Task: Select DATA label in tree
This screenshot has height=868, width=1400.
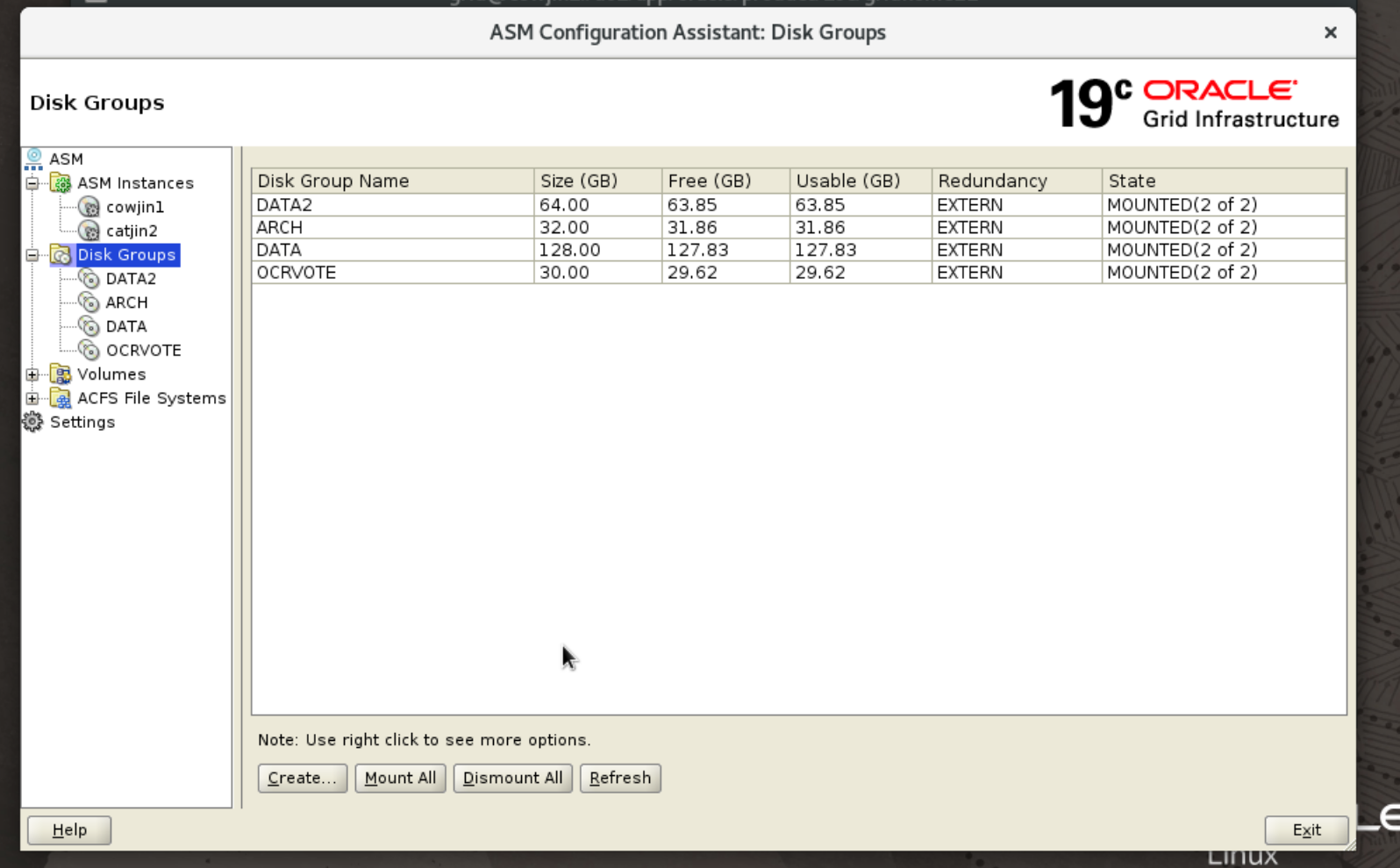Action: click(x=125, y=326)
